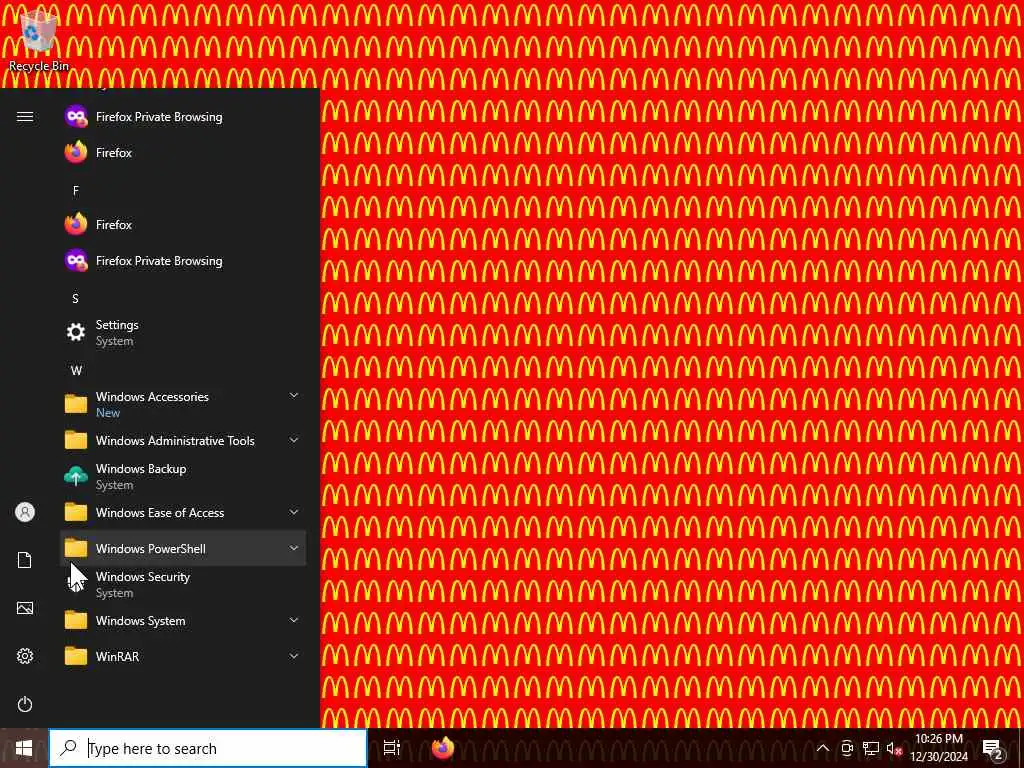This screenshot has height=768, width=1024.
Task: Expand the Windows System folder
Action: point(183,620)
